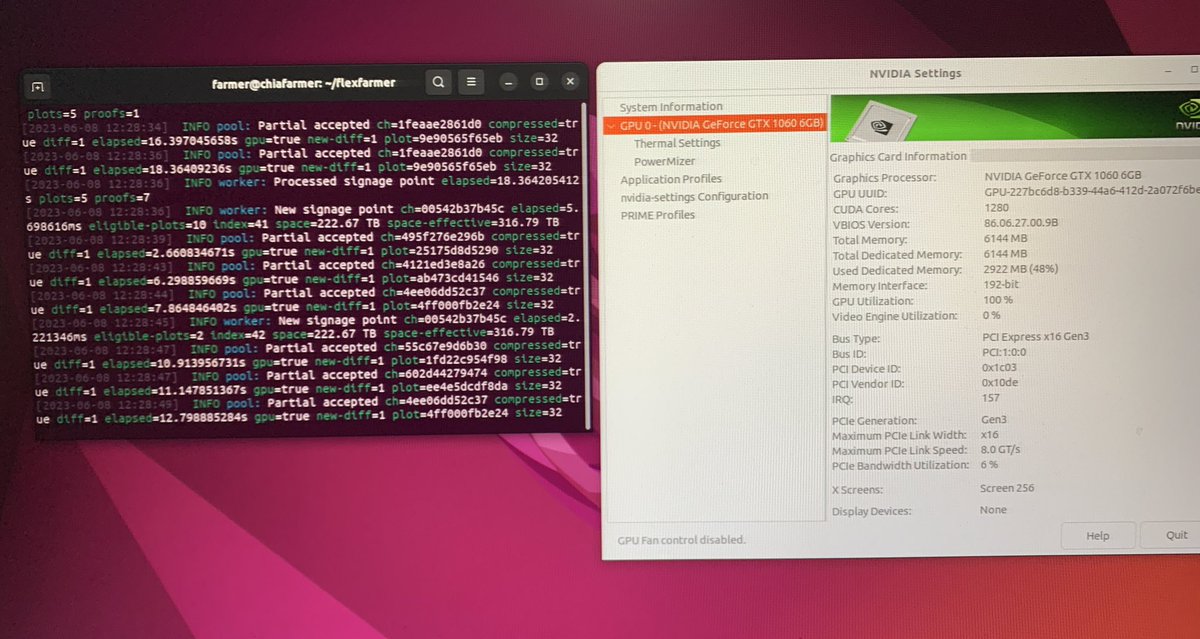
Task: Click PCIe Bandwidth Utilization 6 % value
Action: (x=990, y=465)
